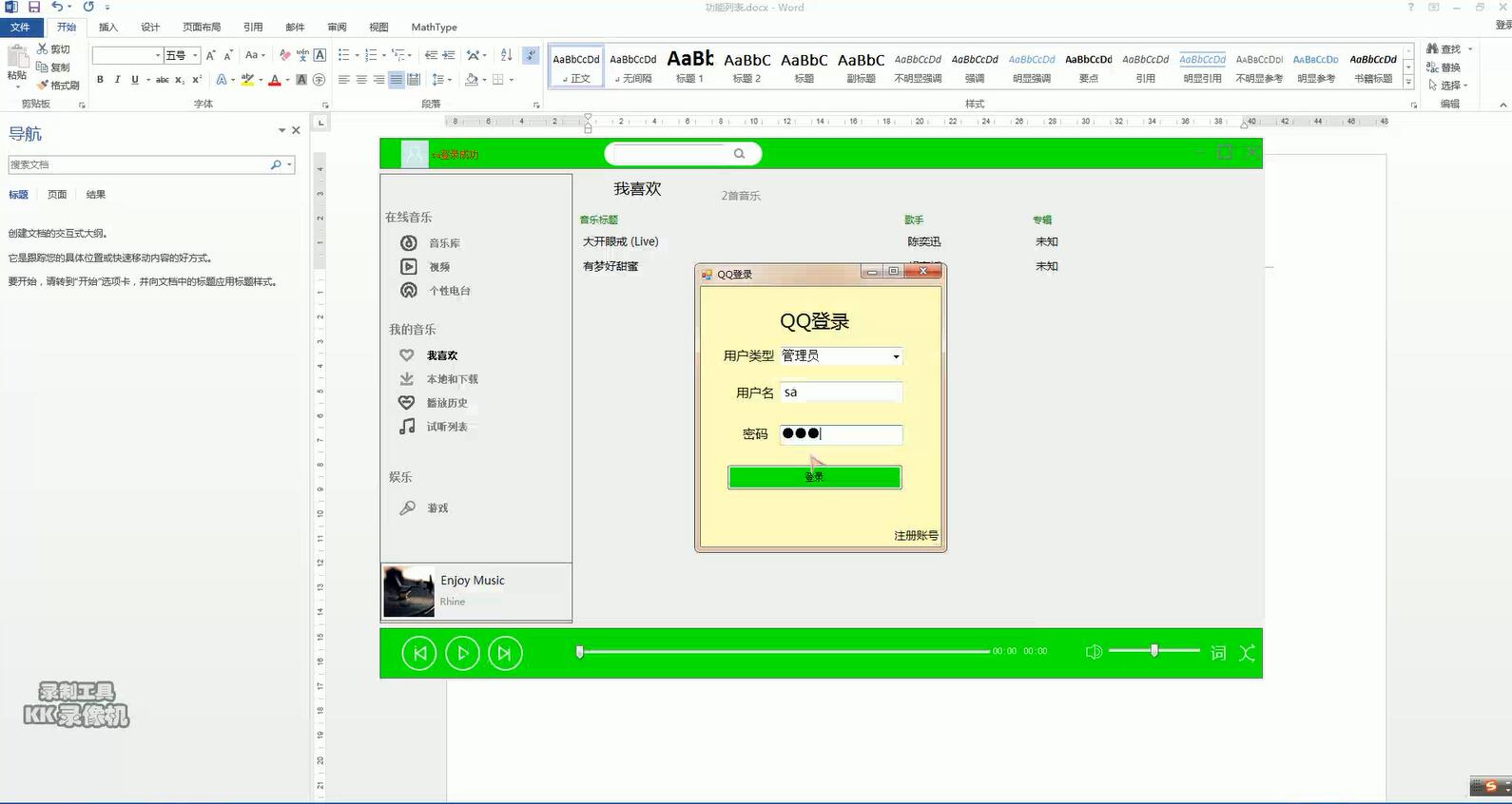Screen dimensions: 1512x804
Task: Toggle character shading on text
Action: pyautogui.click(x=301, y=80)
